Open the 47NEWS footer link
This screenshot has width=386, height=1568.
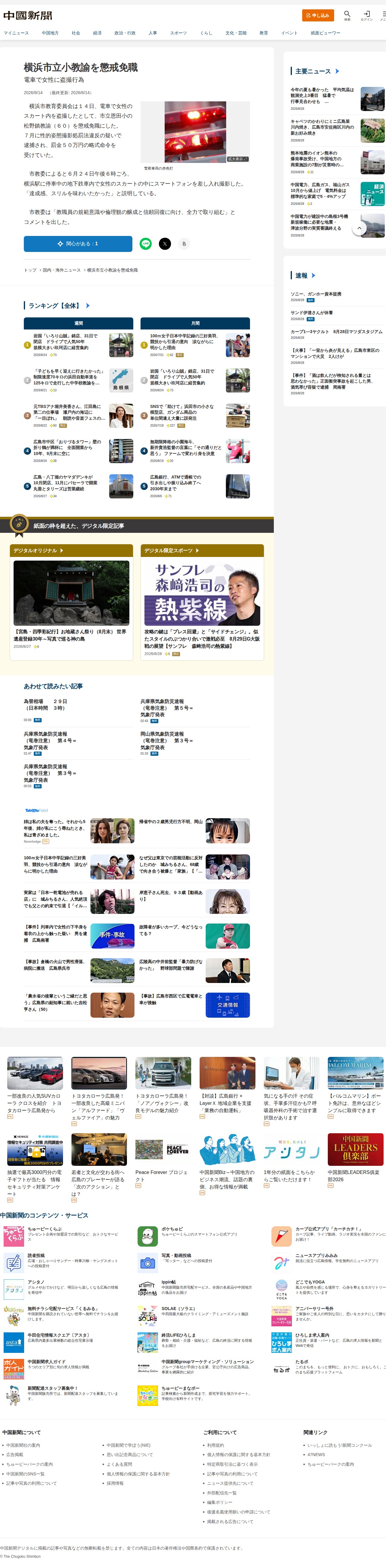pos(316,1455)
